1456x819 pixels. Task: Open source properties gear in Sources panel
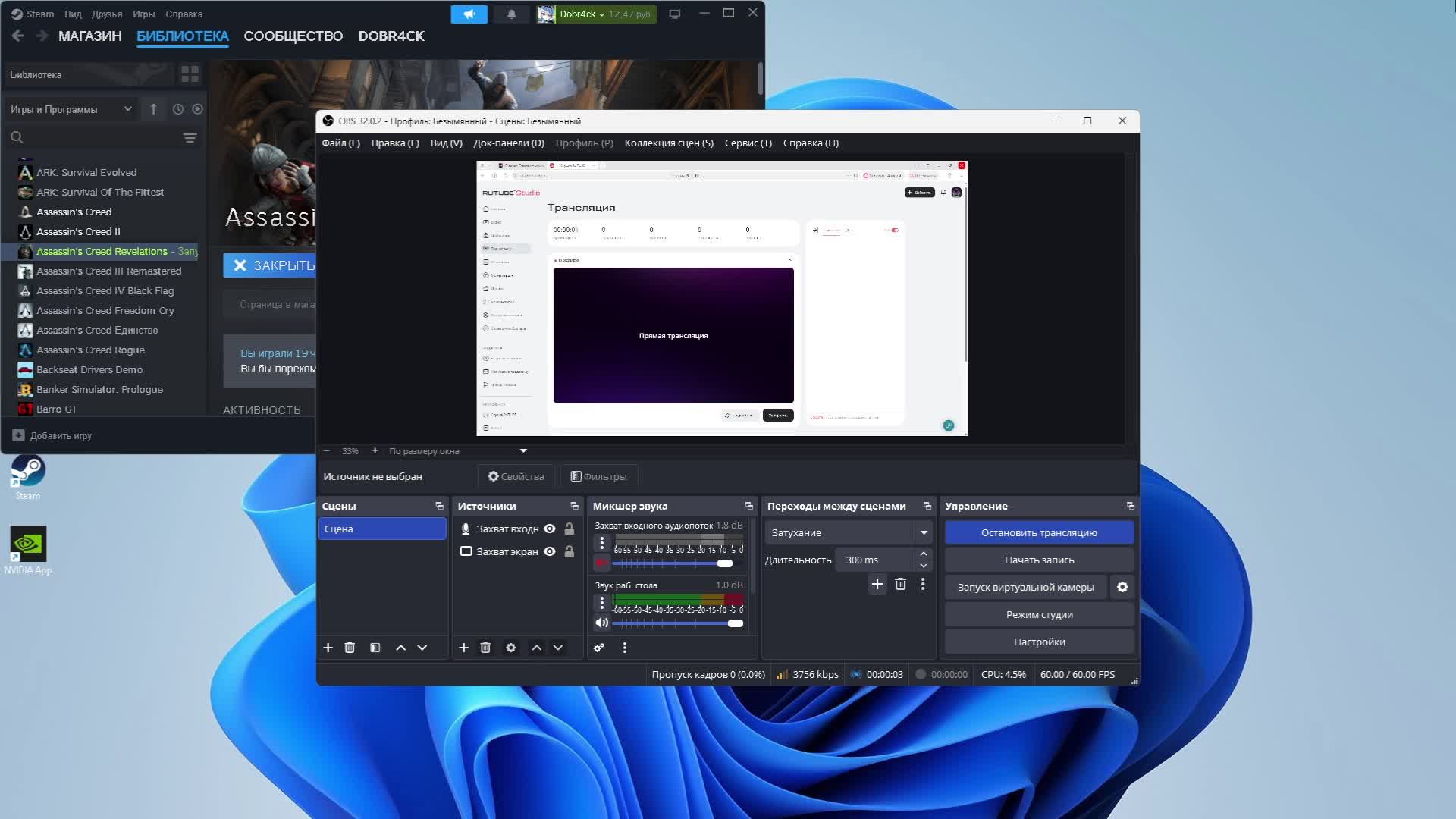click(510, 648)
